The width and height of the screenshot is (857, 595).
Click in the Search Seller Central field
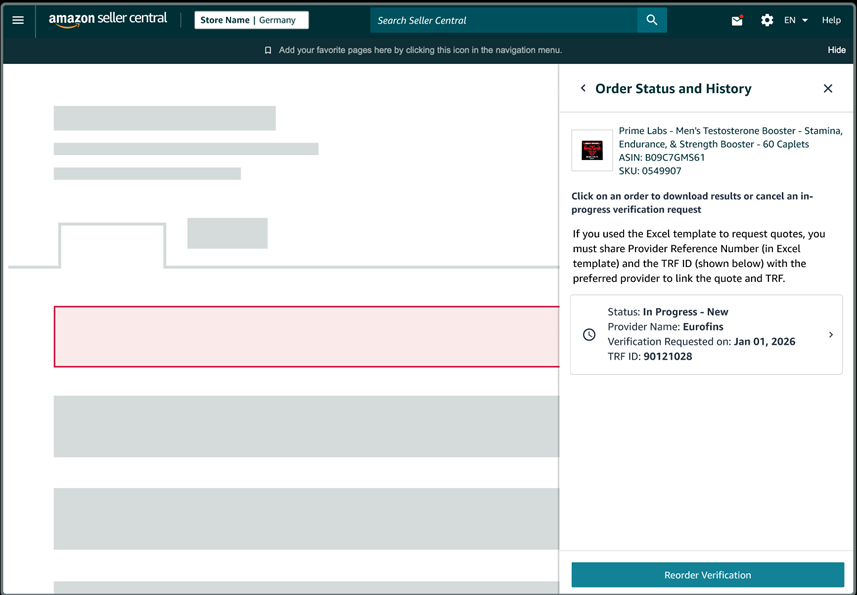pyautogui.click(x=504, y=20)
